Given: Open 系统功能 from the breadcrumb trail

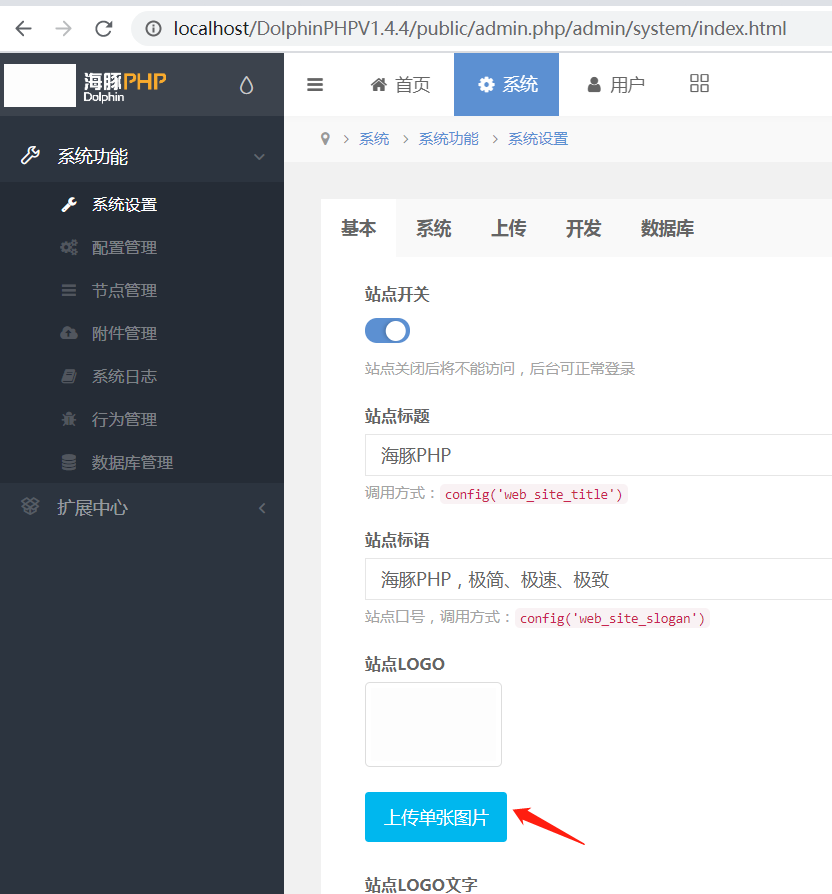Looking at the screenshot, I should 447,138.
